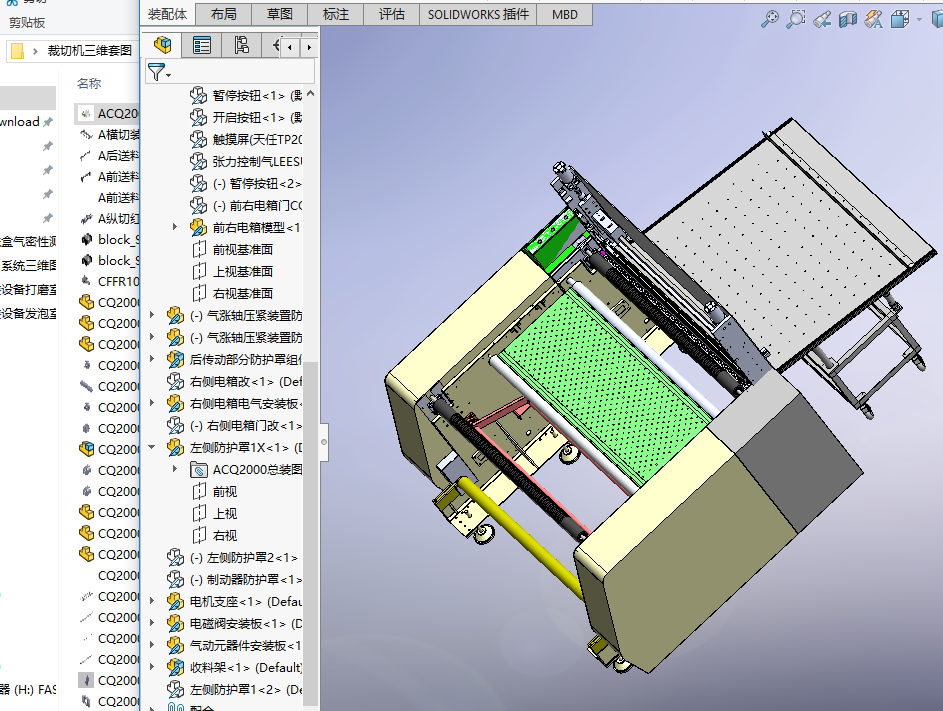Open the FeatureManager design tree tab
Image resolution: width=943 pixels, height=711 pixels.
coord(162,45)
